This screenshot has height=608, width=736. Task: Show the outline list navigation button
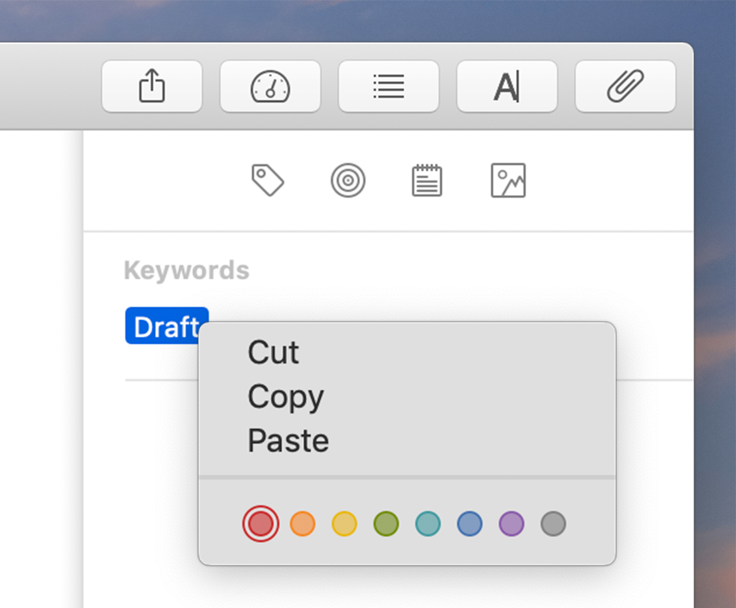(389, 86)
